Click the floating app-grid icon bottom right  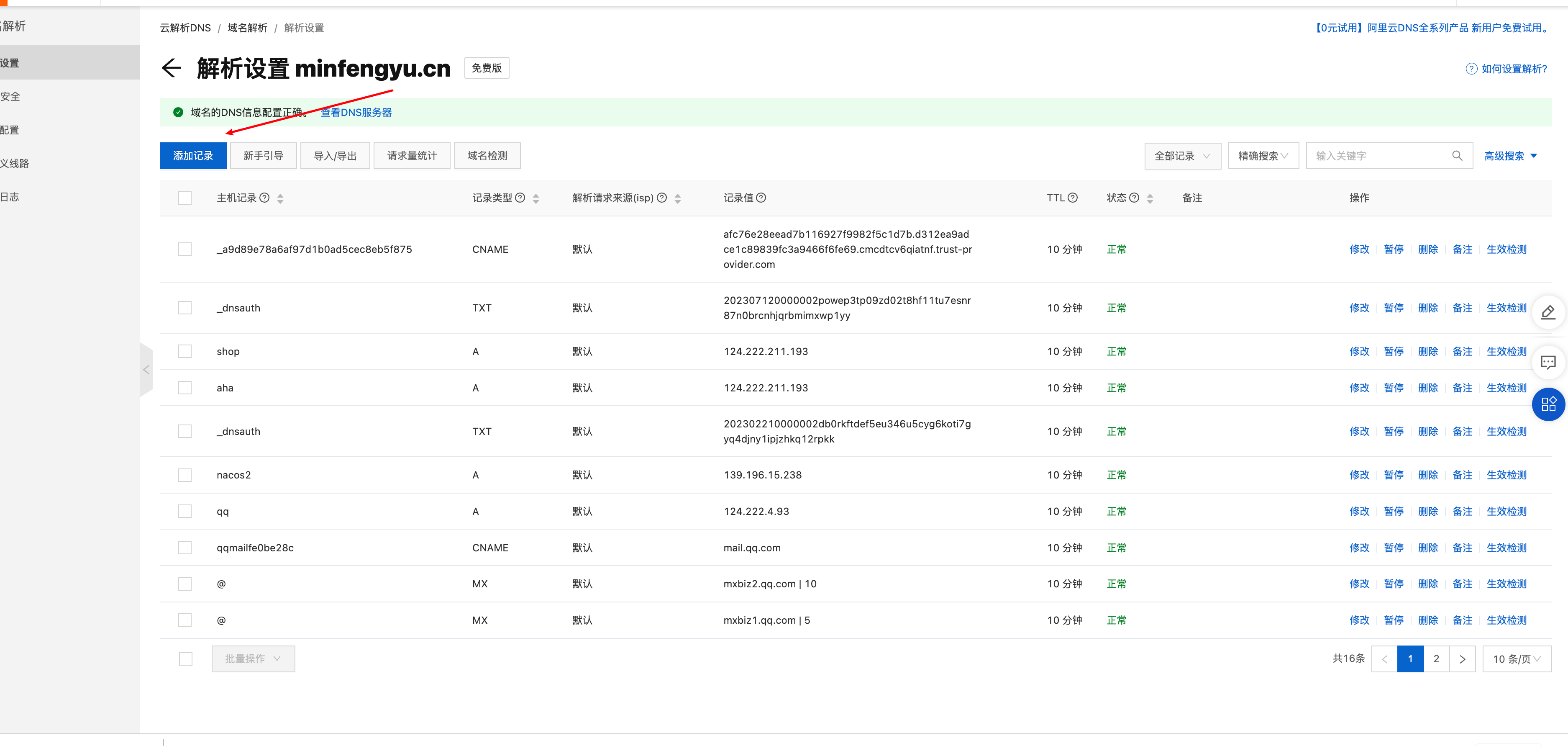(1549, 404)
